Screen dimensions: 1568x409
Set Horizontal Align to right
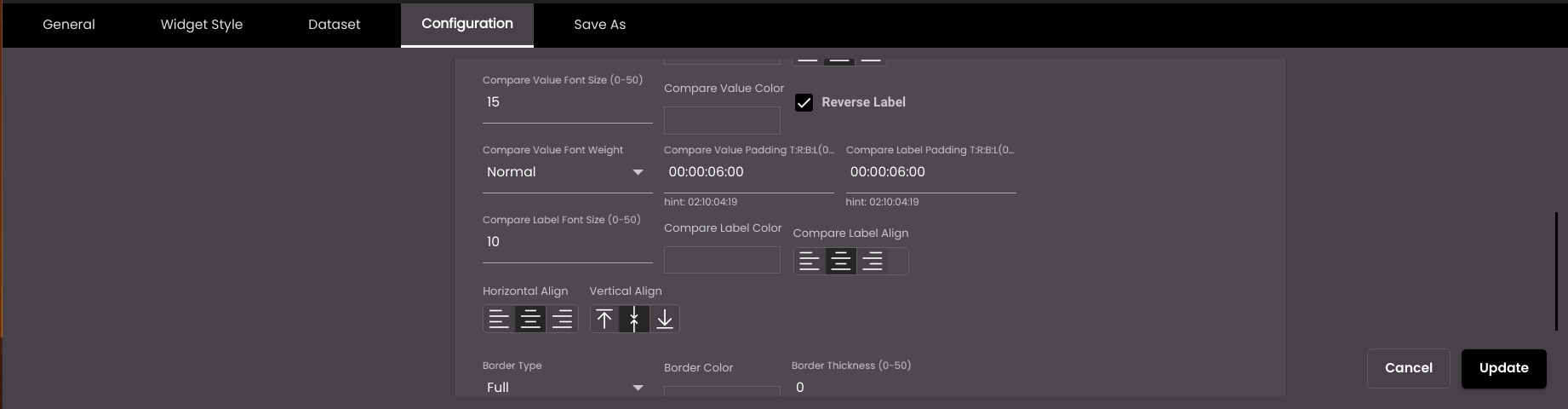[x=562, y=320]
